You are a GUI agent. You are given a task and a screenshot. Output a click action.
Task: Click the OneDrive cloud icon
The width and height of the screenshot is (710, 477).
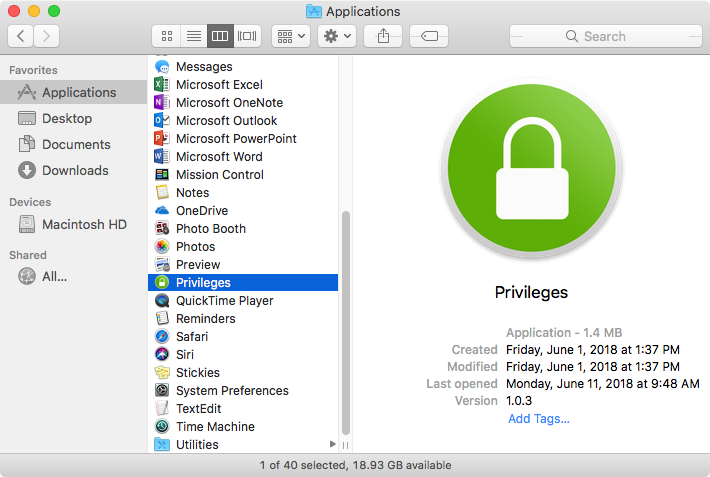pos(162,211)
